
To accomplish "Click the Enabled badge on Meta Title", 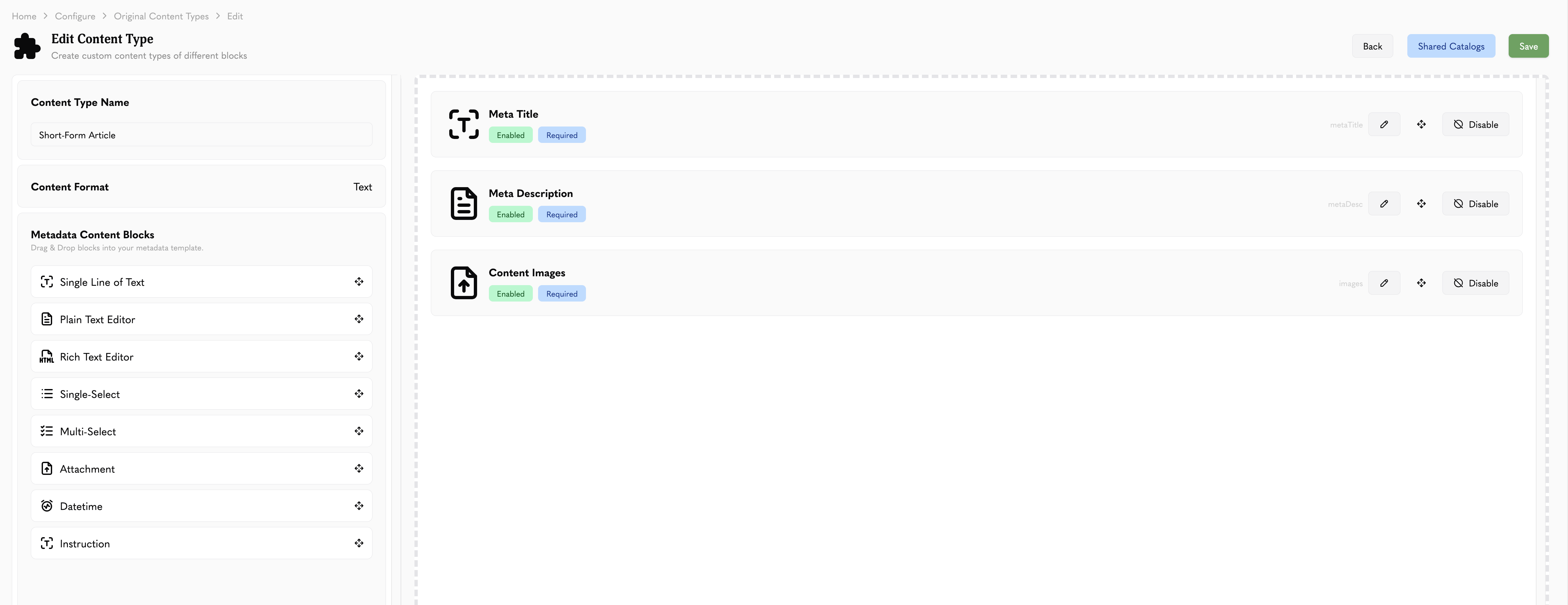I will point(511,135).
